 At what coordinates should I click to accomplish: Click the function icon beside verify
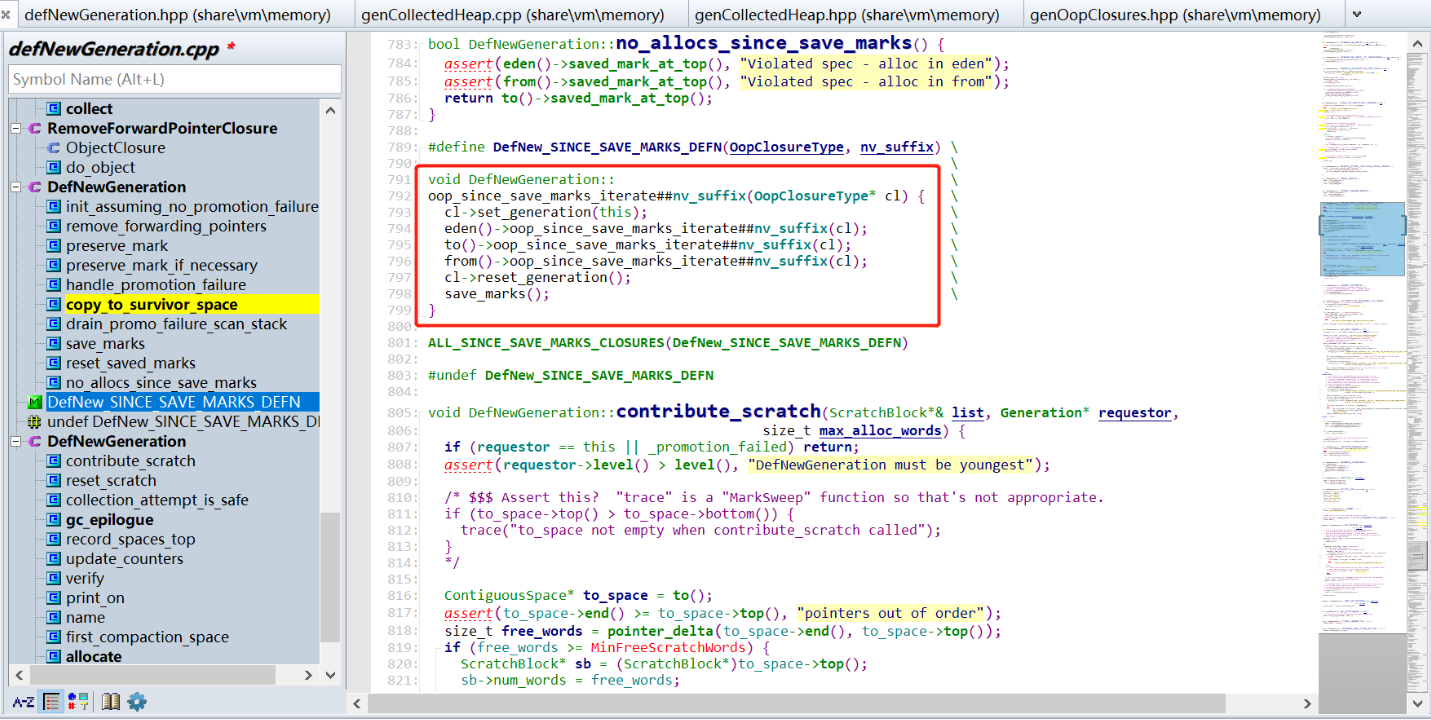tap(54, 578)
